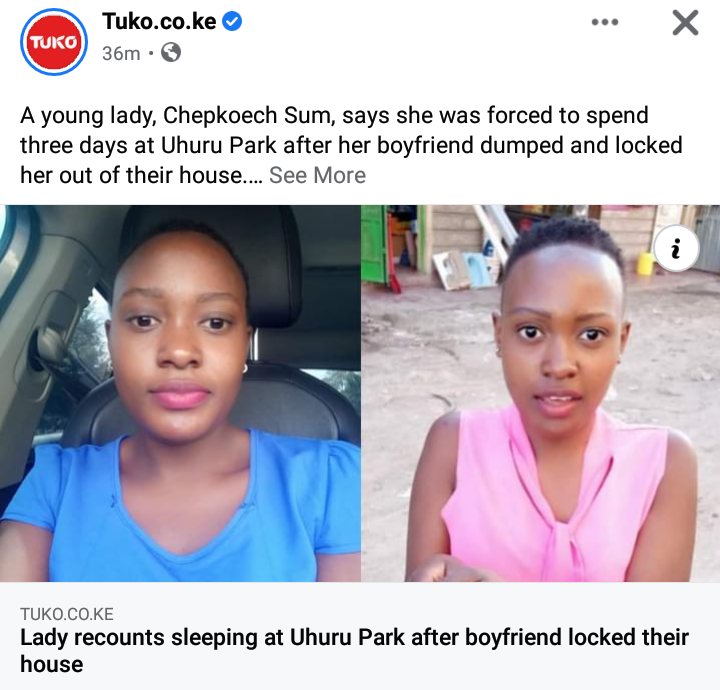Screen dimensions: 720x690
Task: Open the Lady recounts sleeping headline link
Action: pos(354,651)
